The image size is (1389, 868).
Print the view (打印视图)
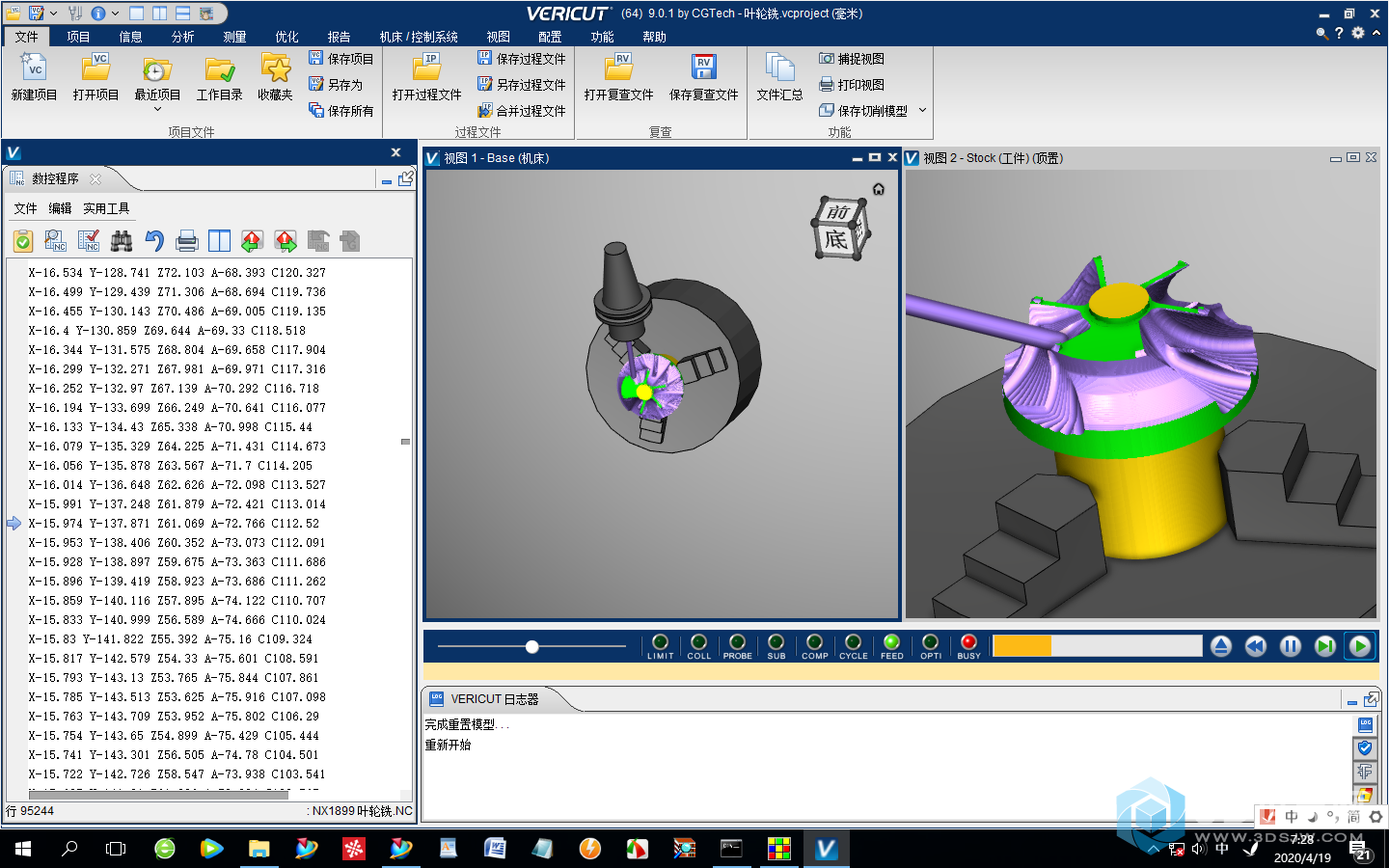(852, 85)
